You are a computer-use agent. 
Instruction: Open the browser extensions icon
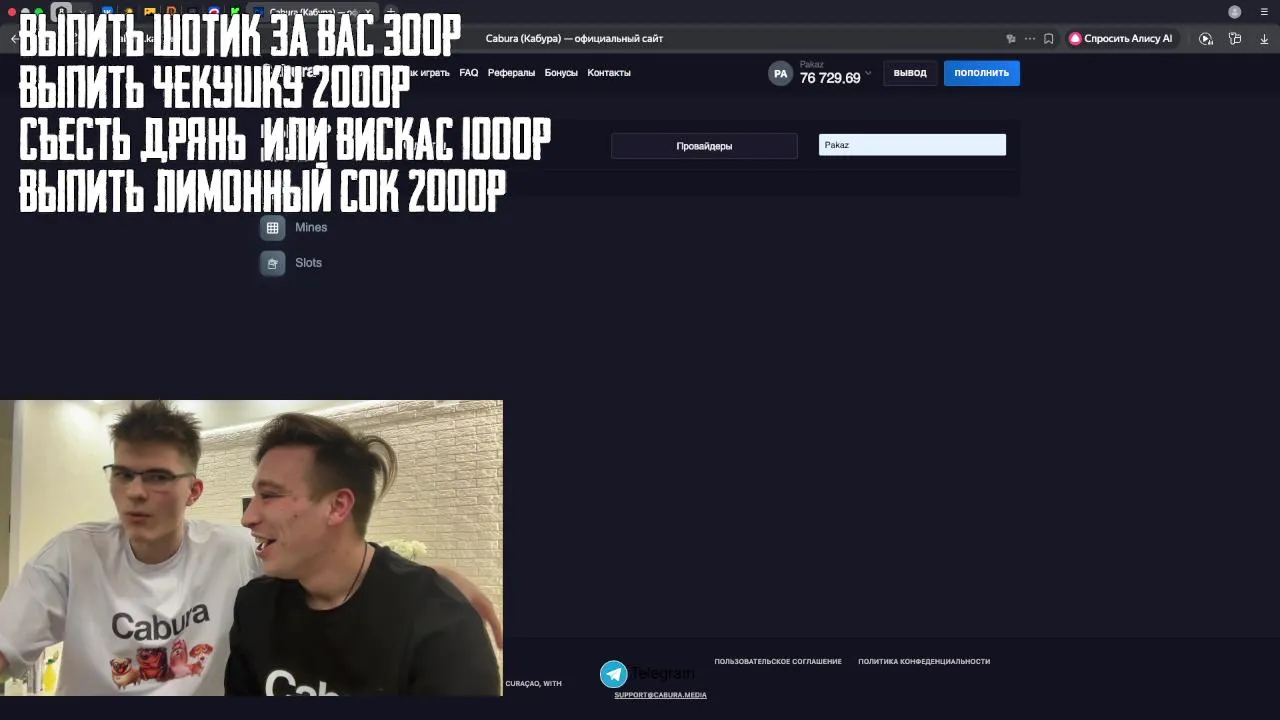(1235, 39)
